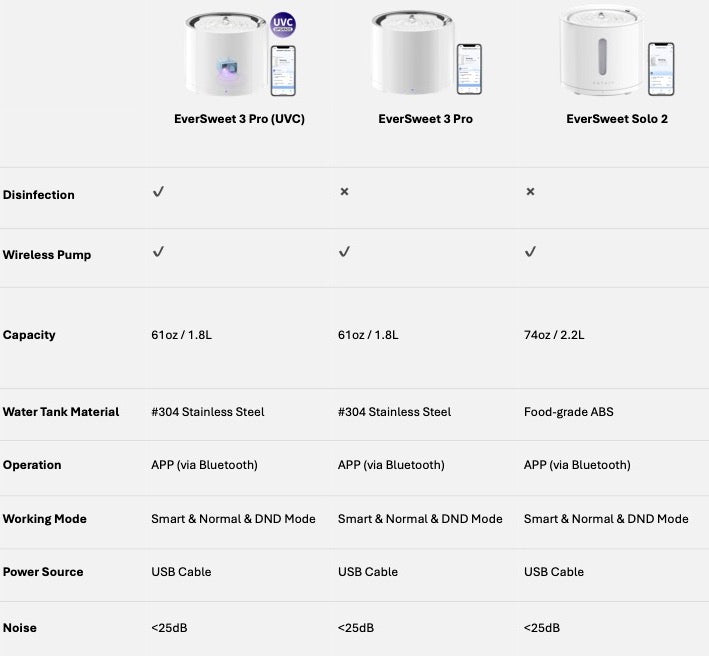
Task: Click the Wireless Pump row label
Action: coord(47,255)
